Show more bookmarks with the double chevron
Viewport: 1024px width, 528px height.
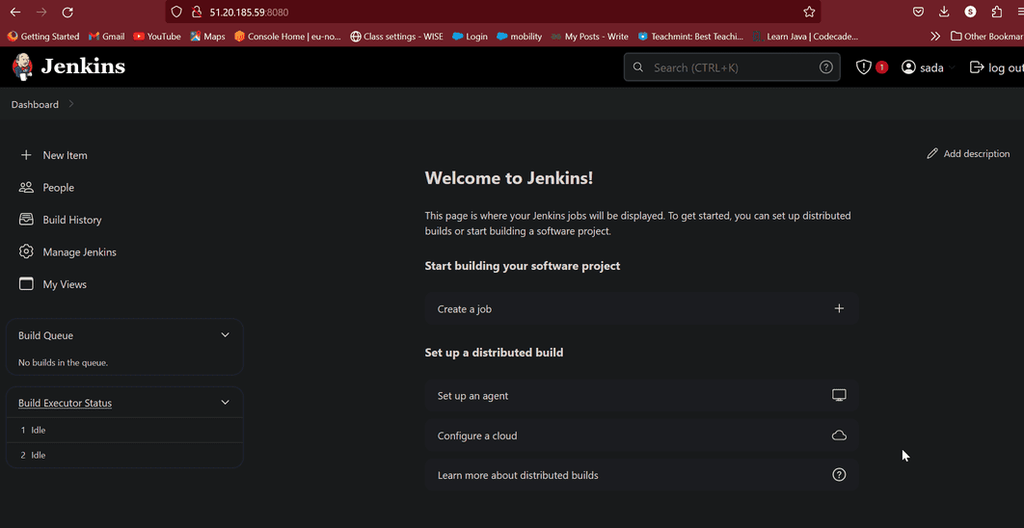pyautogui.click(x=935, y=36)
